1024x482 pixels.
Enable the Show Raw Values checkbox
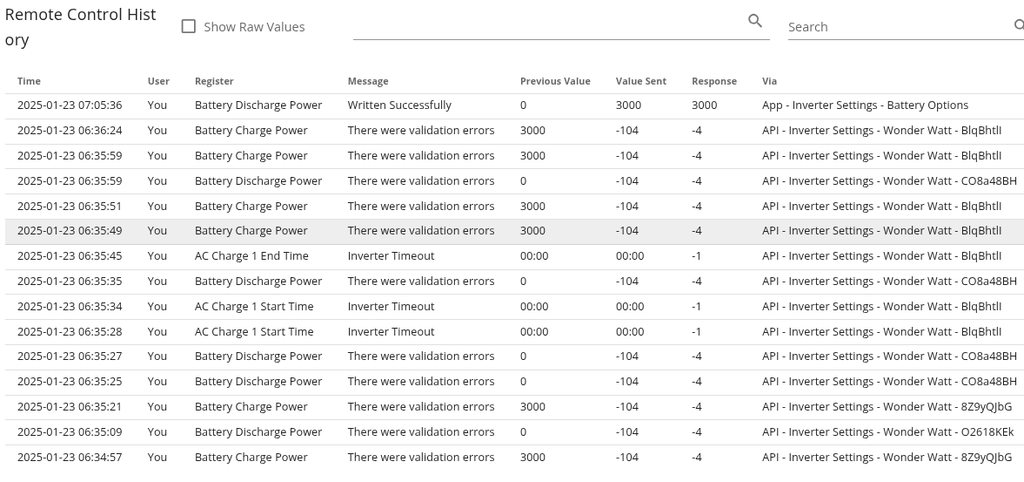pos(188,27)
